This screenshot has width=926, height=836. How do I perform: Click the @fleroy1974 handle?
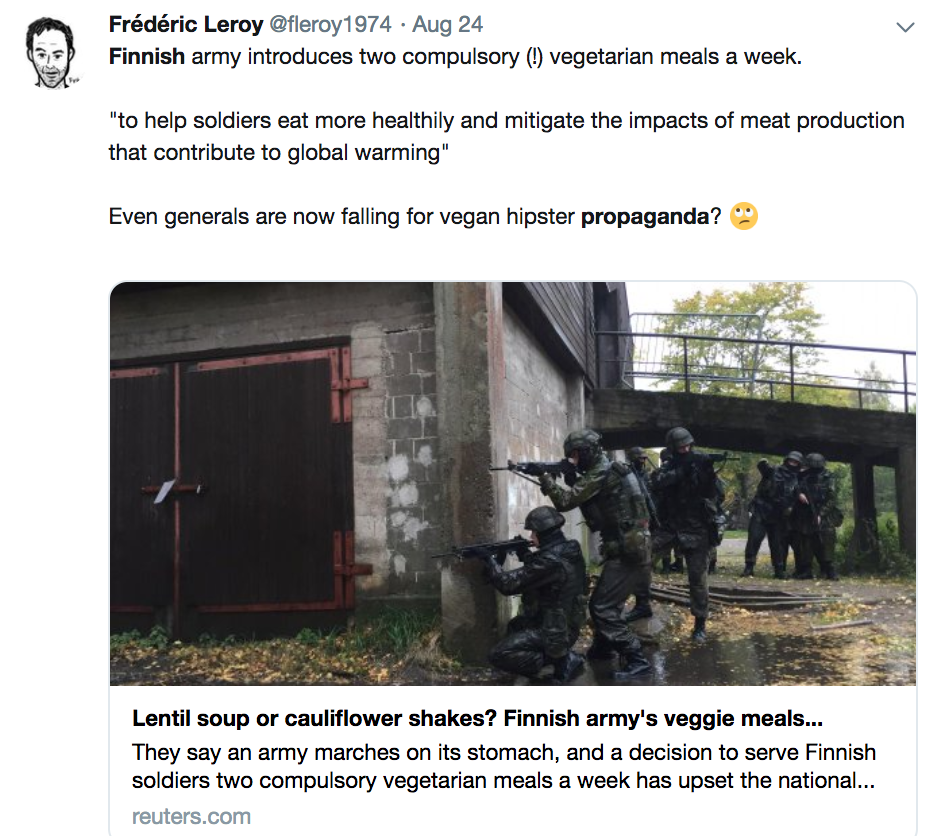pos(331,25)
